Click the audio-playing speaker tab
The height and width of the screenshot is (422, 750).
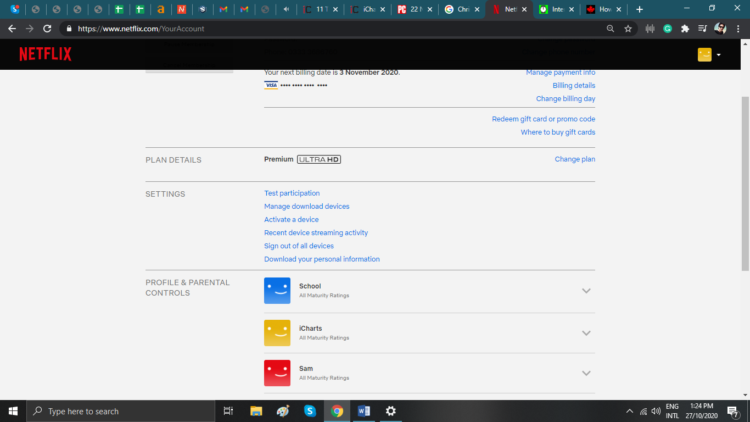point(286,9)
